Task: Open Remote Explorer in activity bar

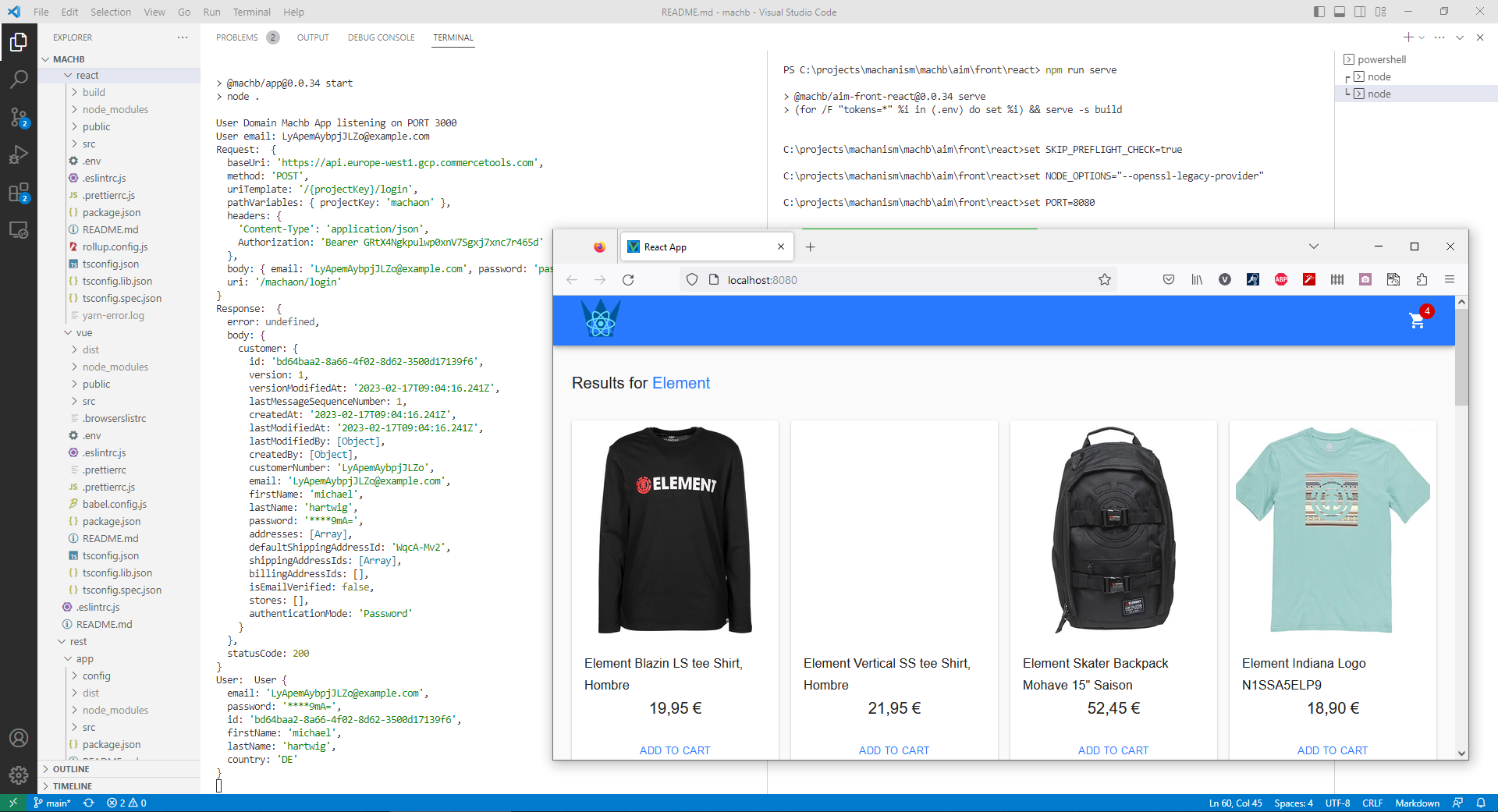Action: click(19, 230)
